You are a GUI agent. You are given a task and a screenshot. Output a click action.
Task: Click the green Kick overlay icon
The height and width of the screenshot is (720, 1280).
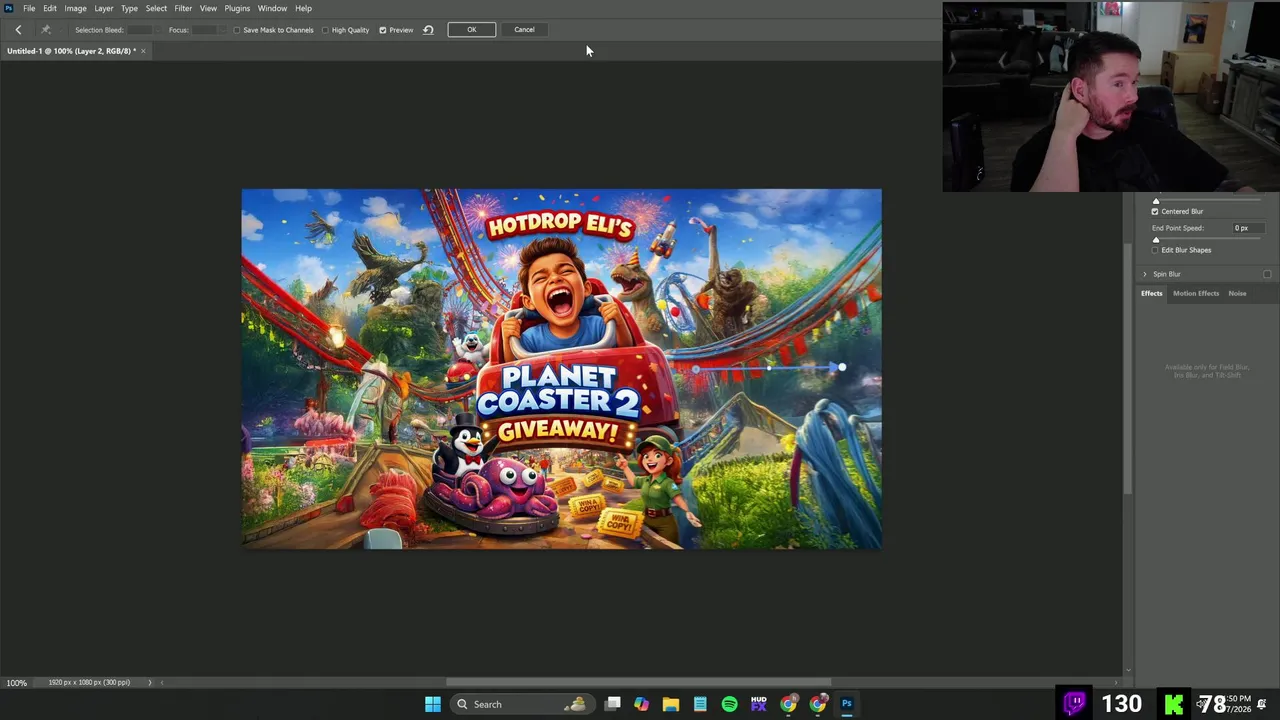(1174, 703)
